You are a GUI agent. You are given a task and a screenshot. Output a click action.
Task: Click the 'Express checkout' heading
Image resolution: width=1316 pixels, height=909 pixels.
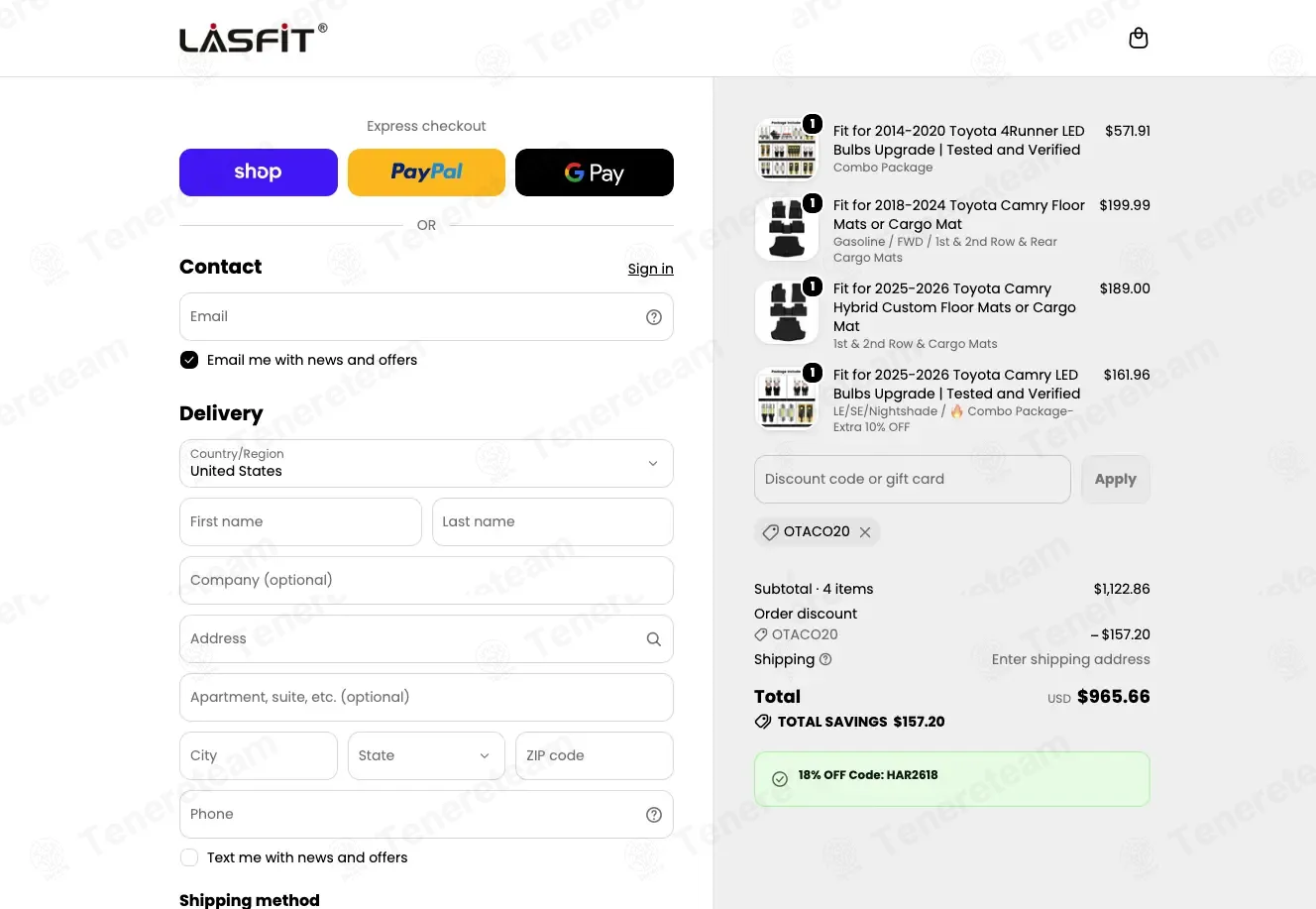(426, 126)
